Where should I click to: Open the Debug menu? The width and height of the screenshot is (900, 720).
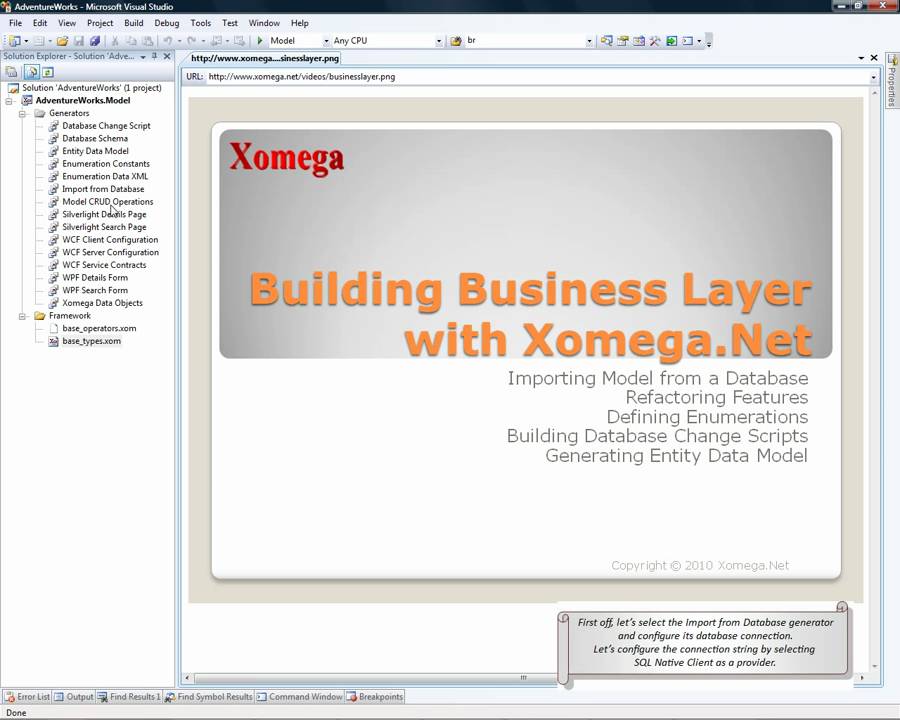point(166,23)
